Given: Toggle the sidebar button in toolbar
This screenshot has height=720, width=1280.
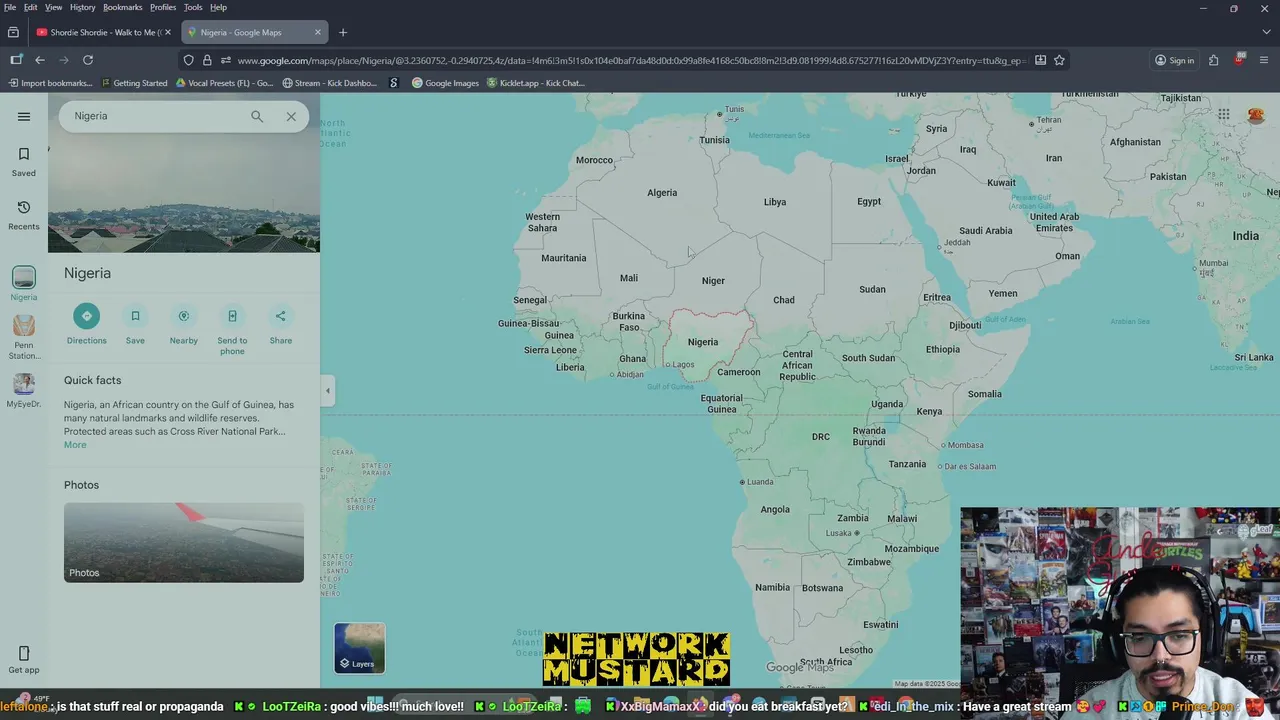Looking at the screenshot, I should [16, 60].
